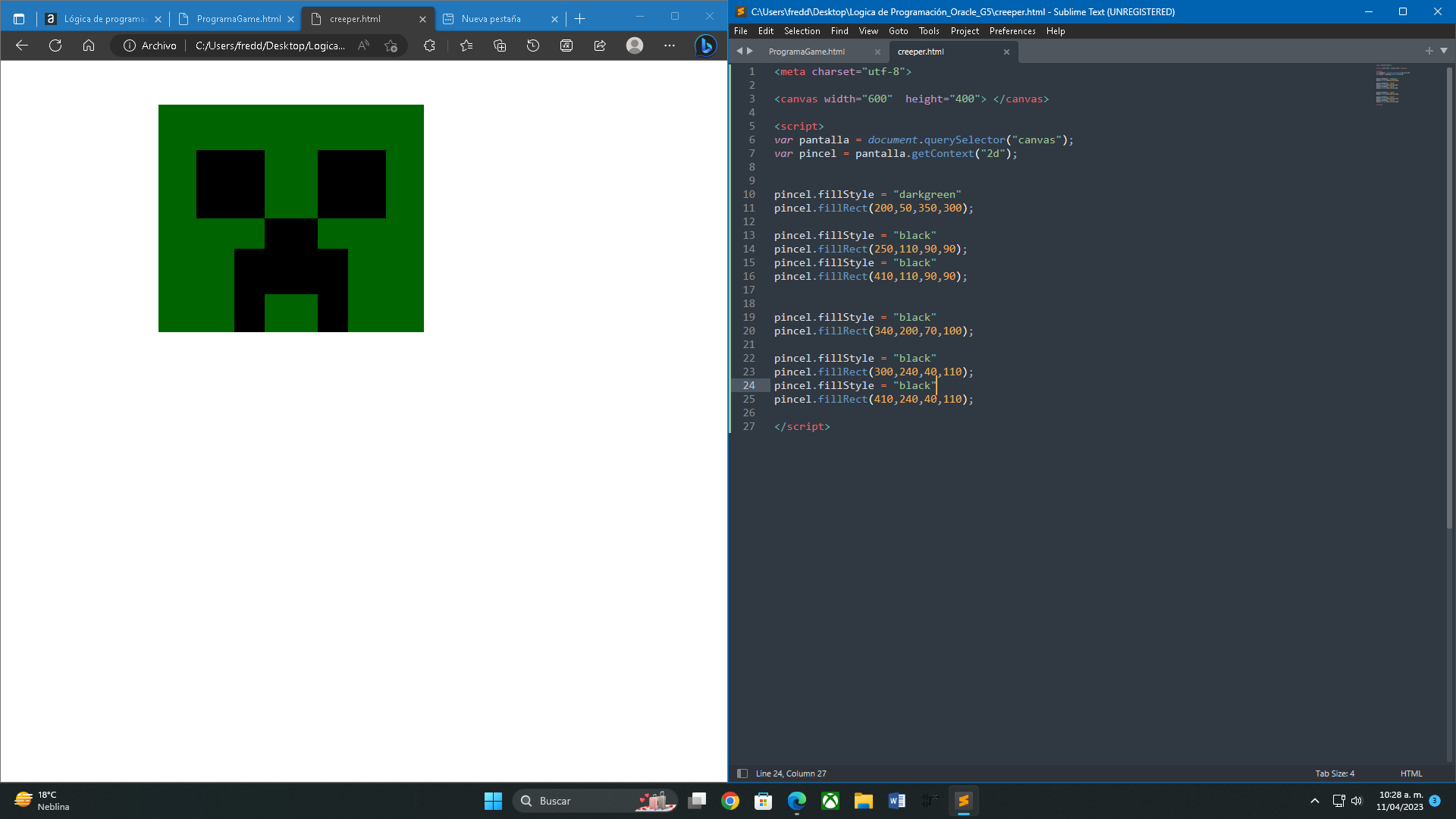Open Sublime Text Goto menu
Screen dimensions: 1456x819
click(x=899, y=31)
